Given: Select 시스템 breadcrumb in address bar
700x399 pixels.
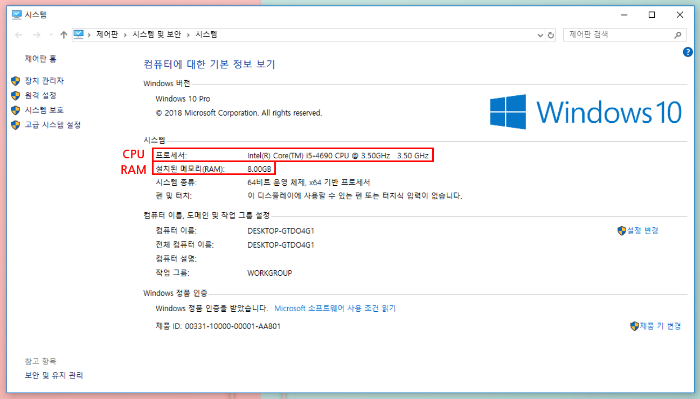Looking at the screenshot, I should click(206, 34).
